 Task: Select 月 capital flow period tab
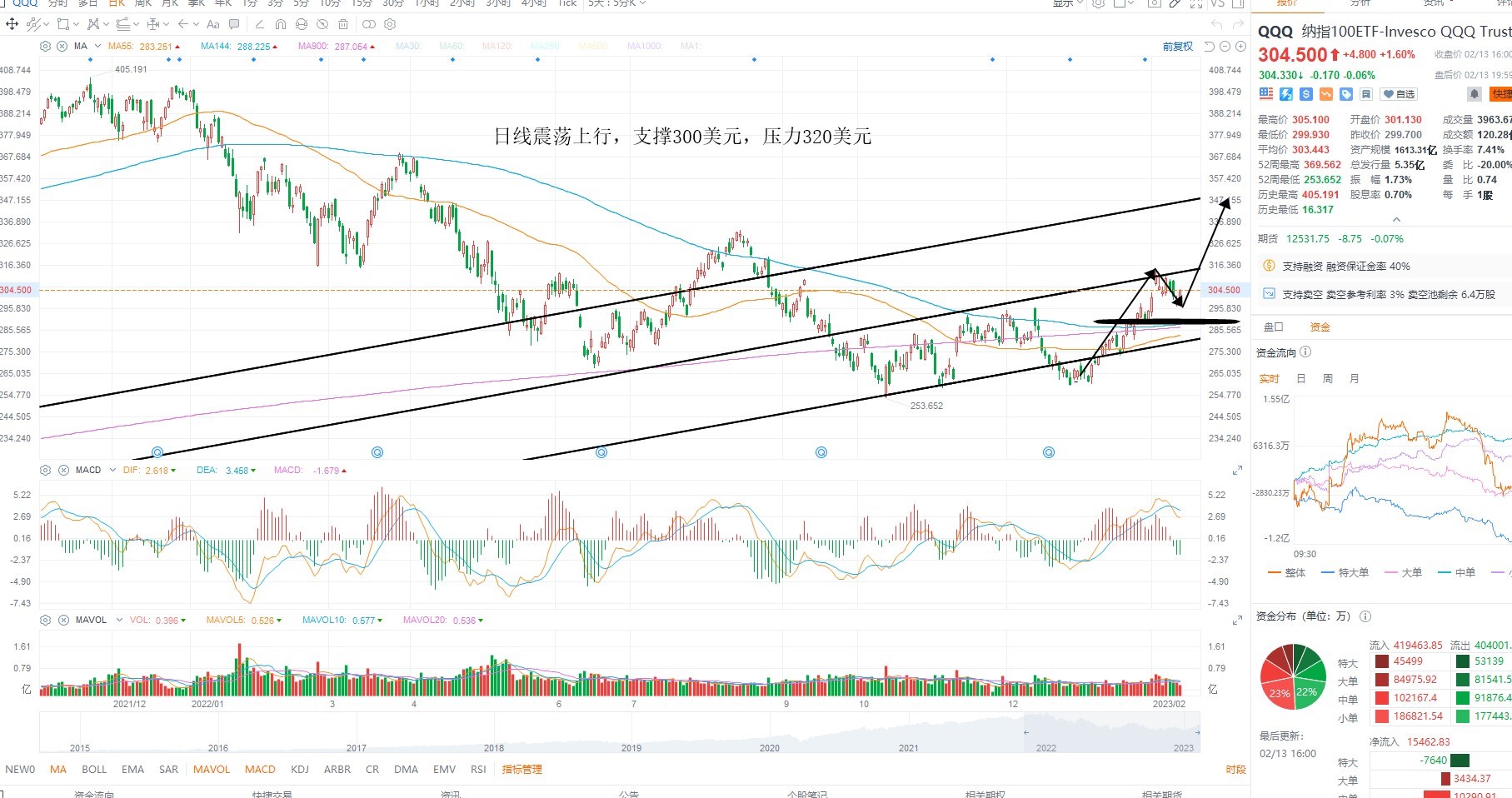pyautogui.click(x=1355, y=379)
